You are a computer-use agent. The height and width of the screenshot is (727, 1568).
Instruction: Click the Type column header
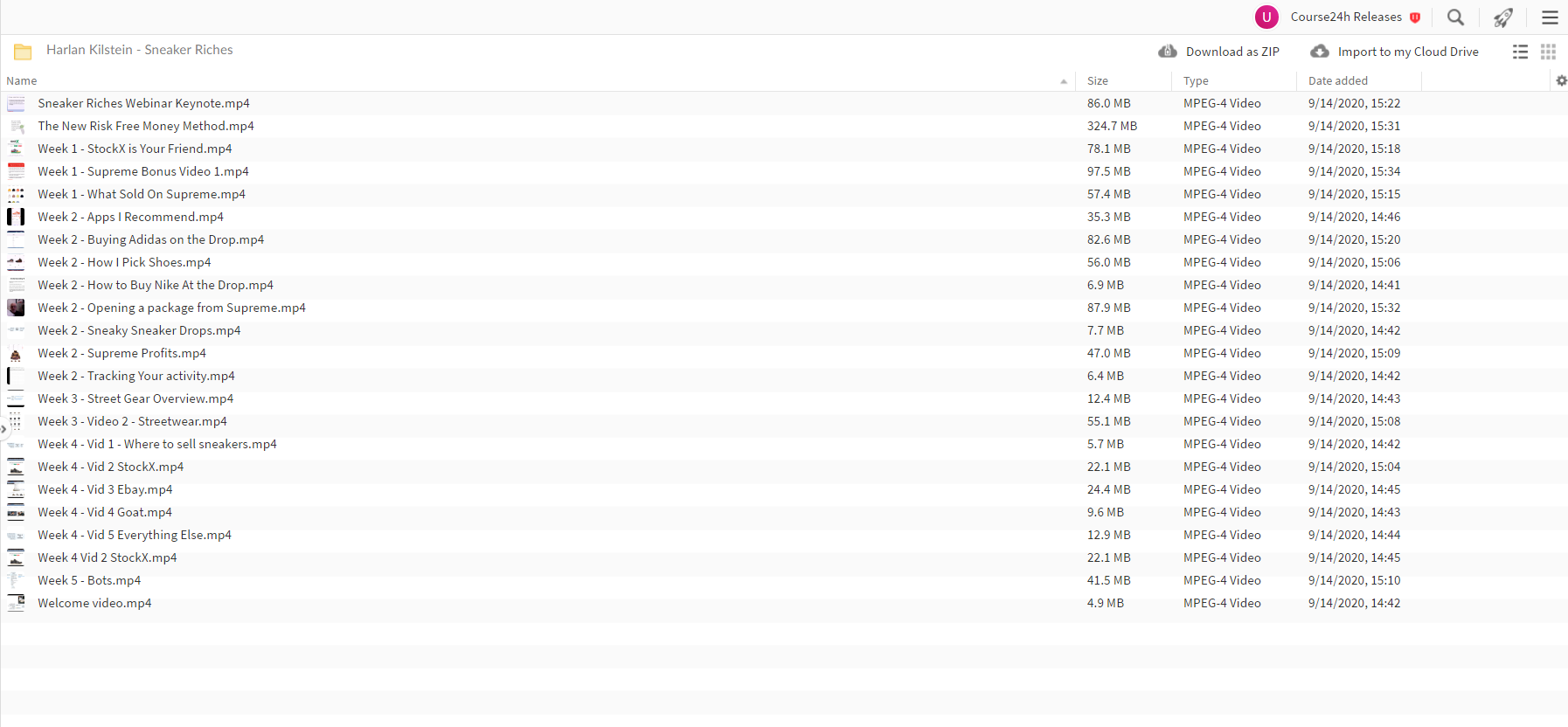[x=1196, y=80]
